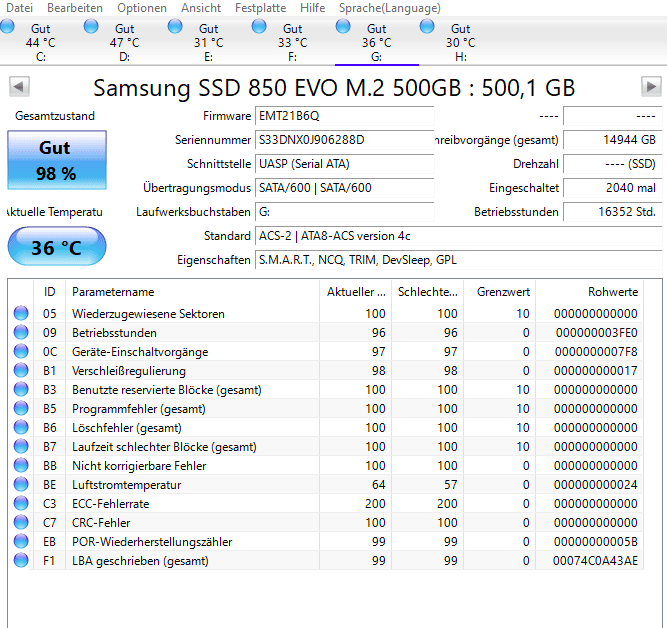Click the Schlechte... column header

point(428,292)
